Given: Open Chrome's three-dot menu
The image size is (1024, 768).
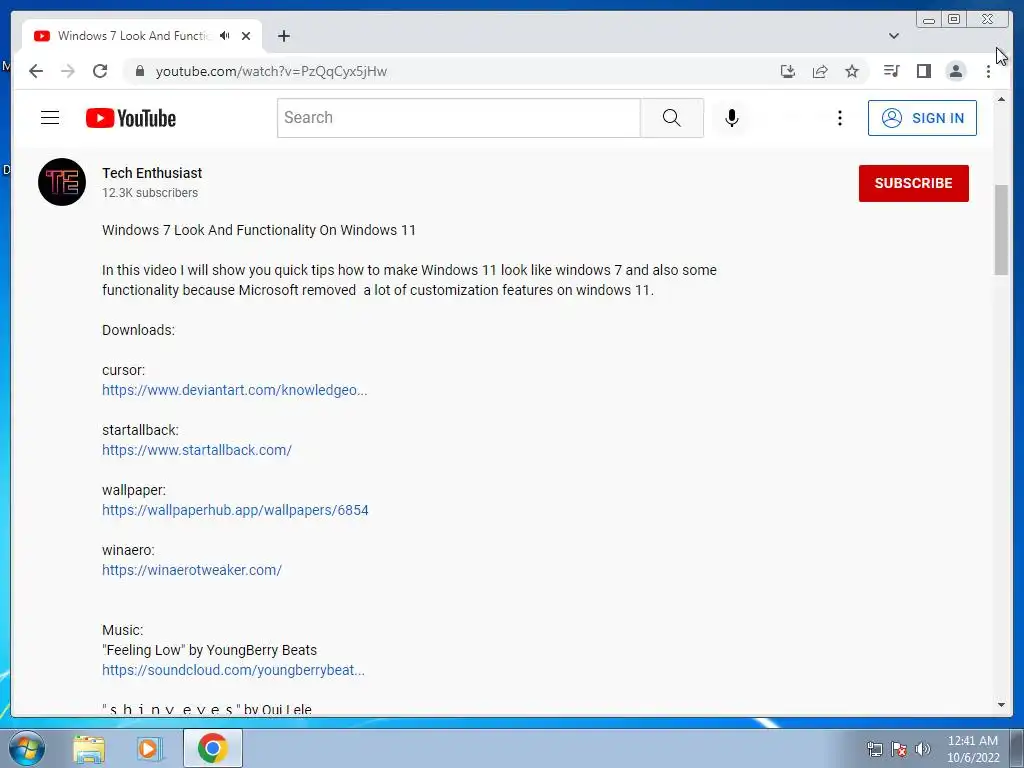Looking at the screenshot, I should click(x=988, y=71).
